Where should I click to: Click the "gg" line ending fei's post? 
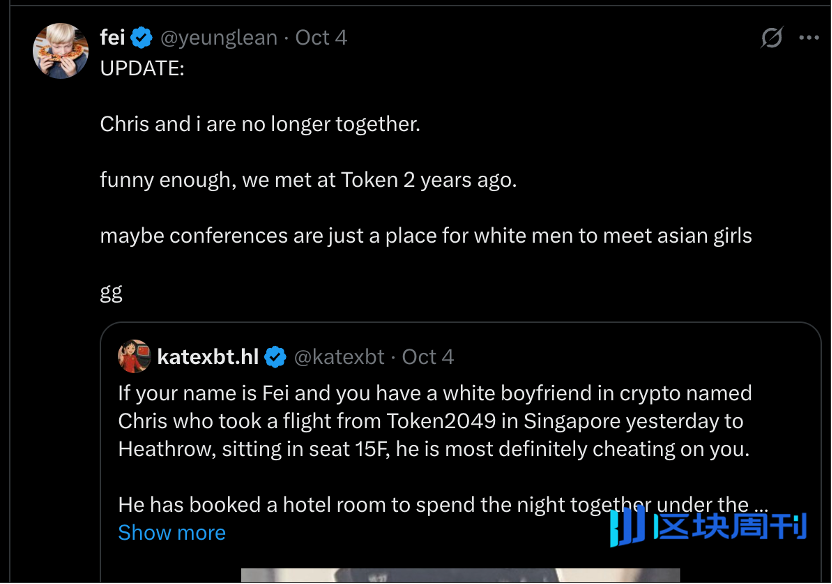click(x=111, y=292)
